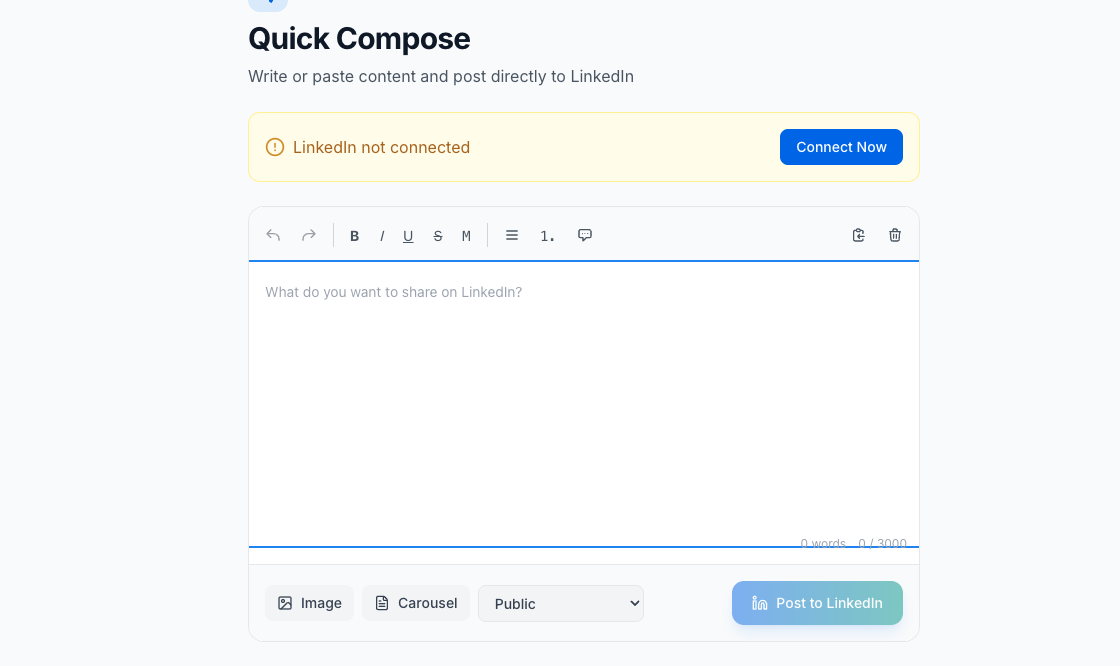
Task: Click the Undo icon in the editor toolbar
Action: (x=272, y=235)
